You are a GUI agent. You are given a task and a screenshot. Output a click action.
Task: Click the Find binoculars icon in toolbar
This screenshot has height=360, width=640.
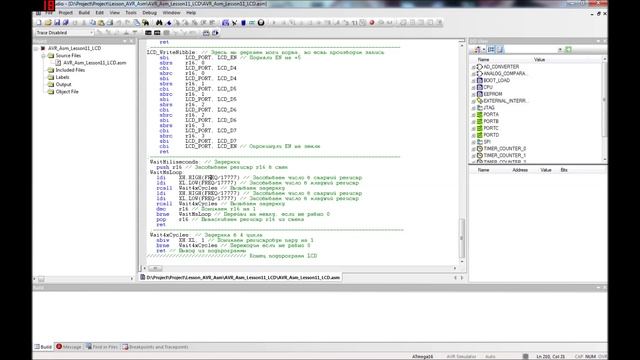(159, 23)
